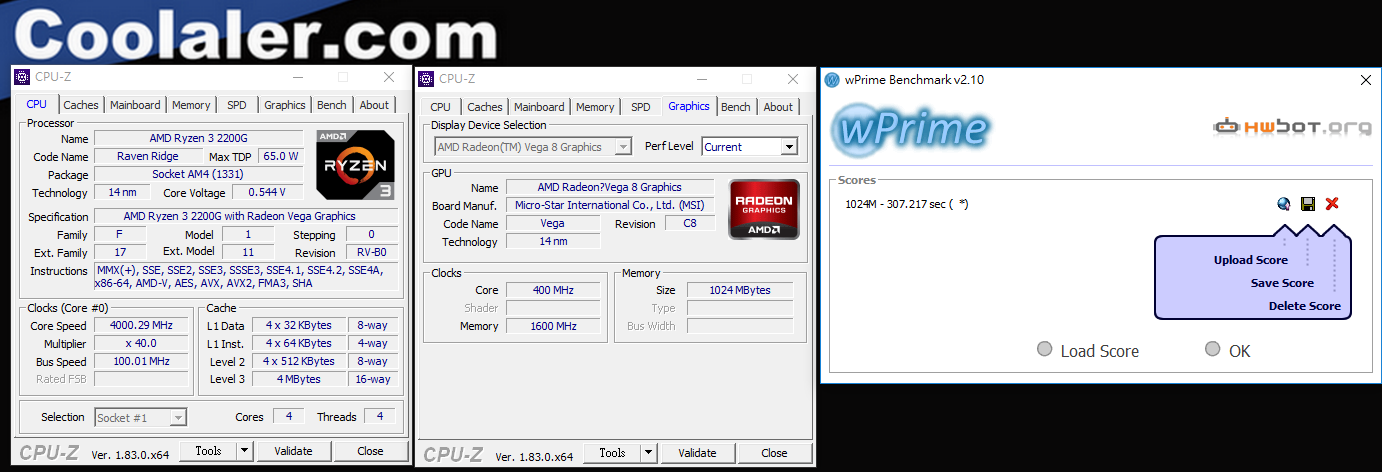The width and height of the screenshot is (1382, 472).
Task: Switch to CPU tab in middle CPU-Z window
Action: pyautogui.click(x=441, y=107)
